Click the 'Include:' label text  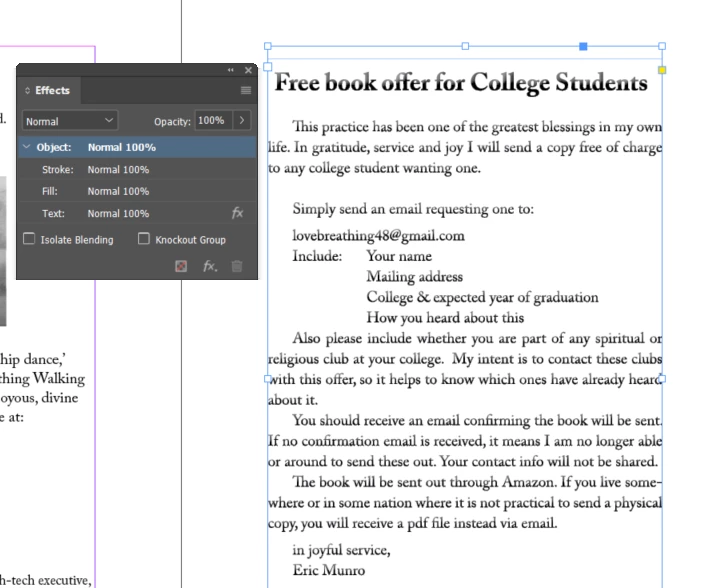(317, 256)
